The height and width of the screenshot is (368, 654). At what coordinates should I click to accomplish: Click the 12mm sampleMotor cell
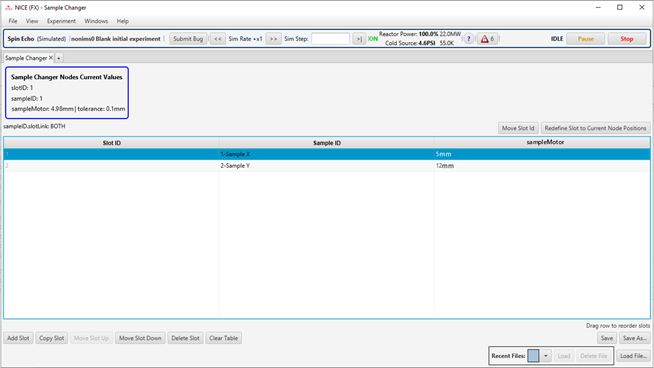point(542,166)
